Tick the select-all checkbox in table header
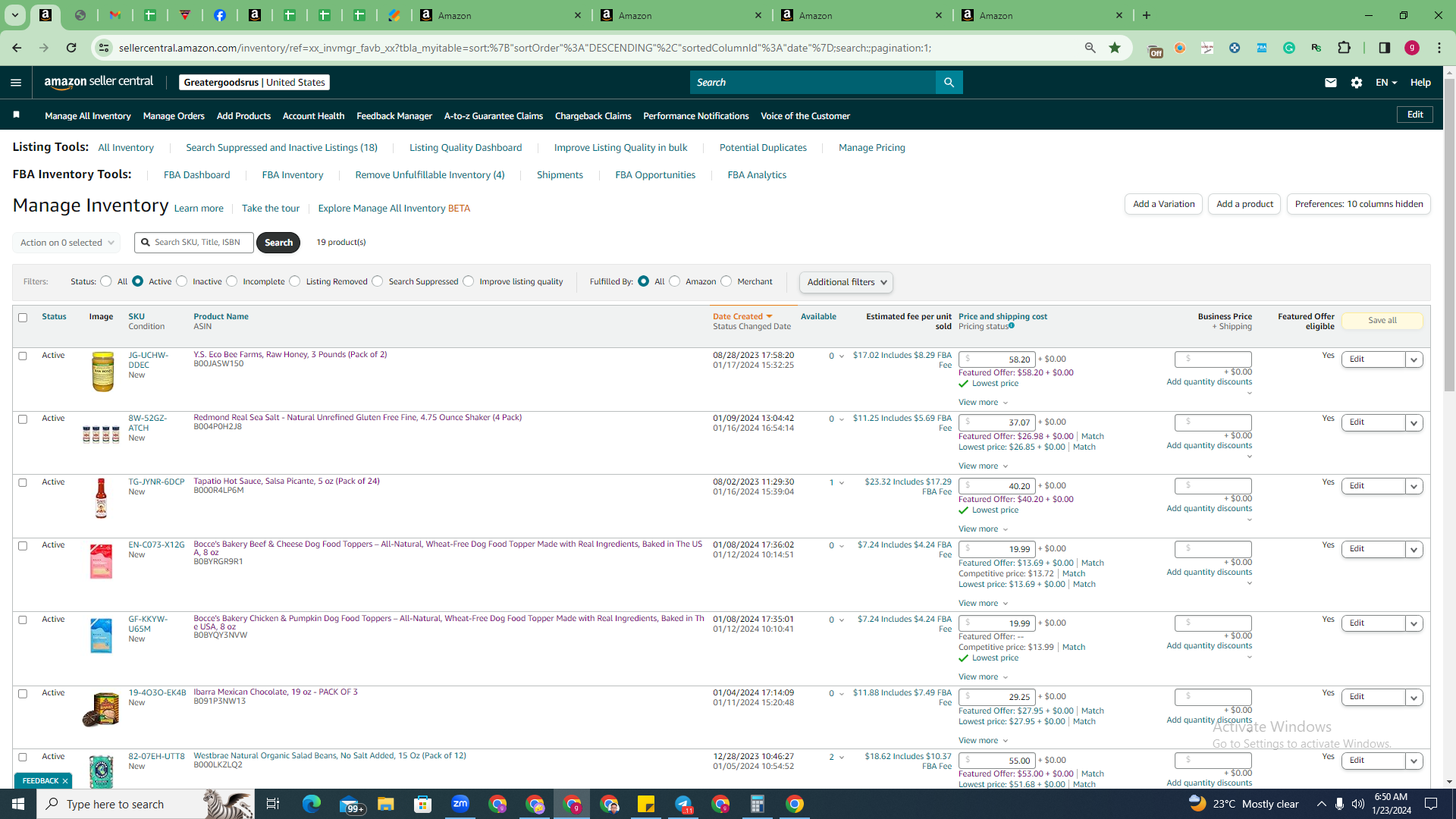 [x=23, y=318]
